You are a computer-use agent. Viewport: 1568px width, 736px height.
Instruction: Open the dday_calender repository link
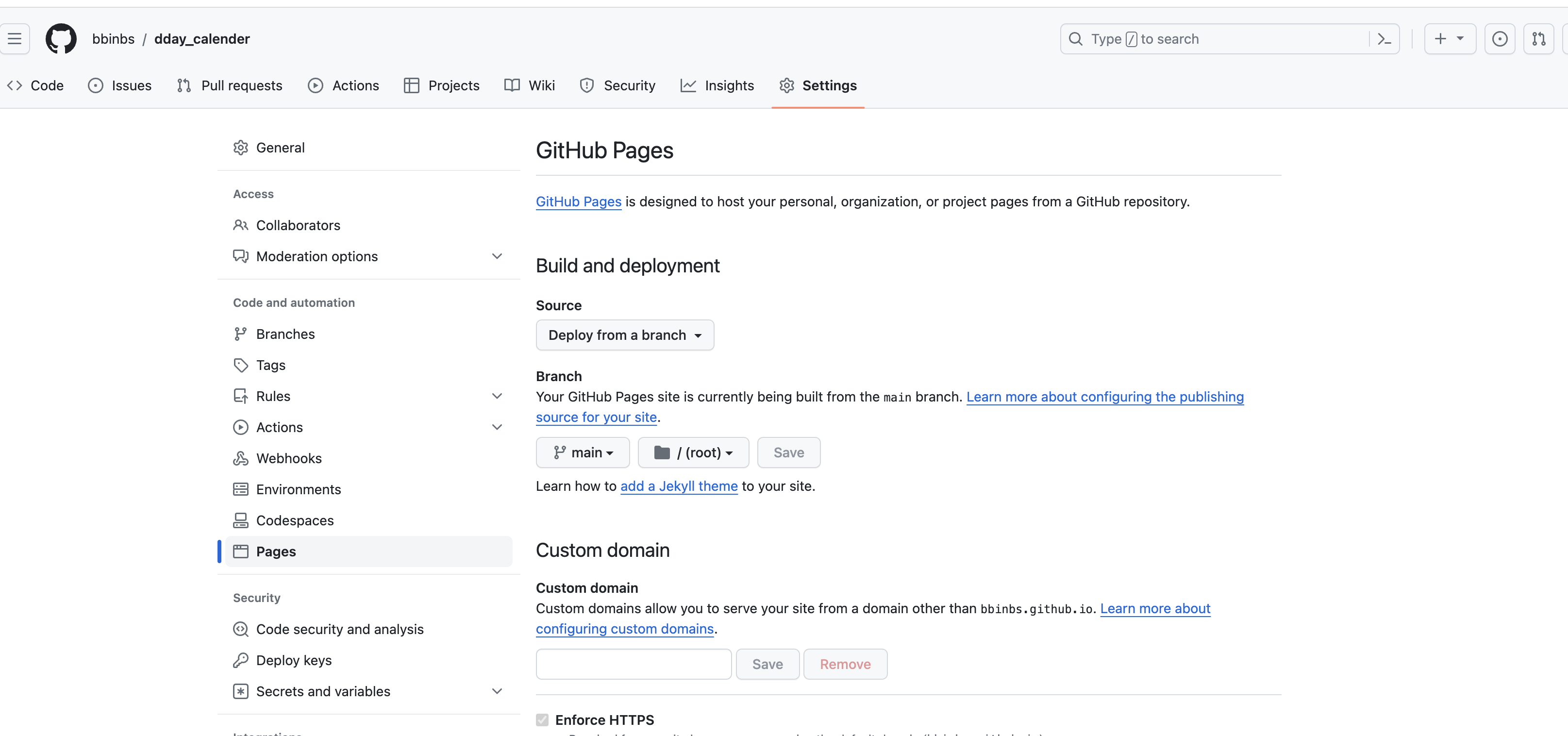202,39
